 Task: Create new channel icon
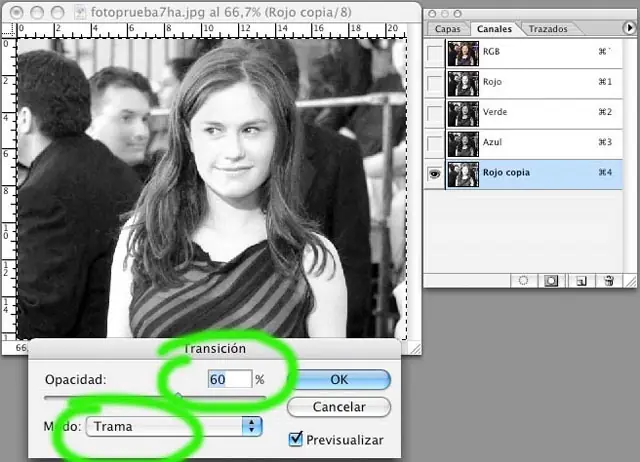[581, 281]
